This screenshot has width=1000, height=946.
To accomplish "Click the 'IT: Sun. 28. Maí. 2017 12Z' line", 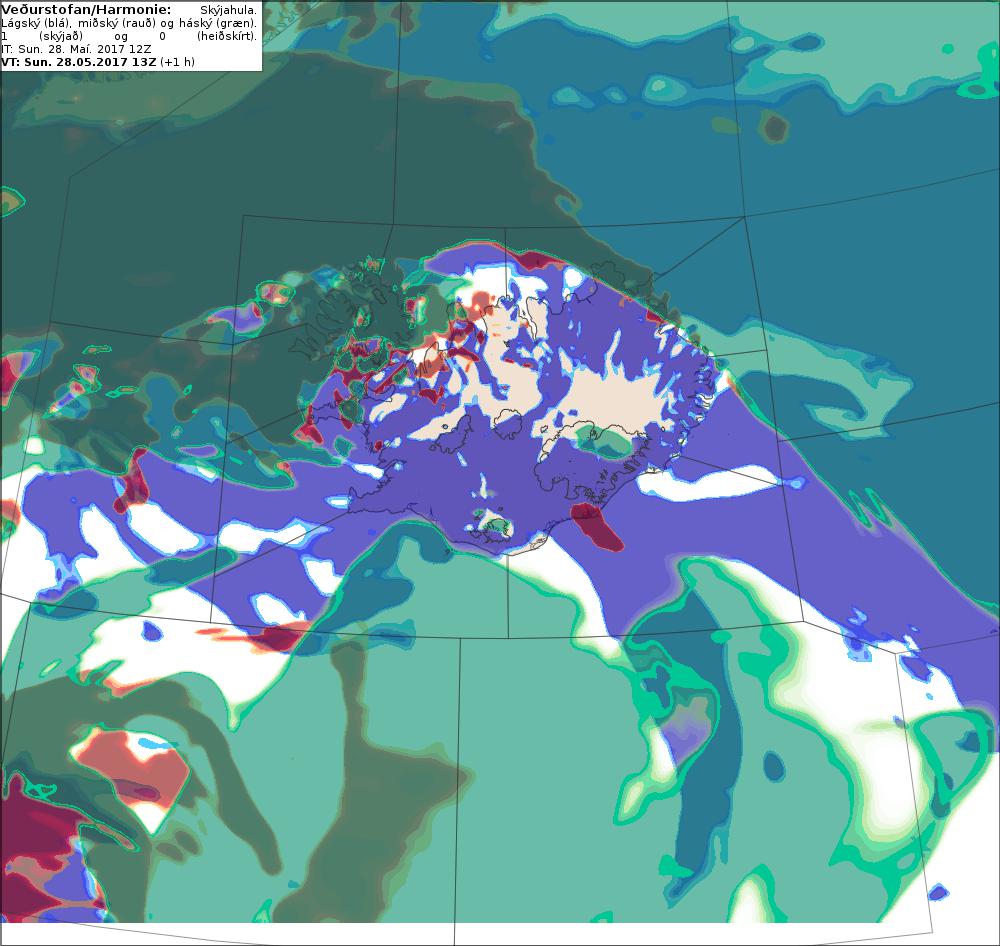I will (x=76, y=49).
